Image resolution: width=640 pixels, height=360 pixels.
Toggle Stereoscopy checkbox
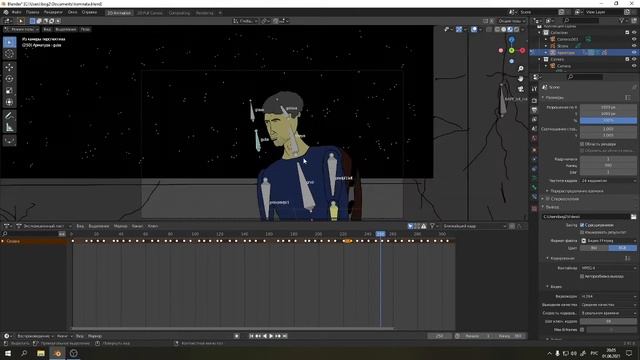click(548, 199)
